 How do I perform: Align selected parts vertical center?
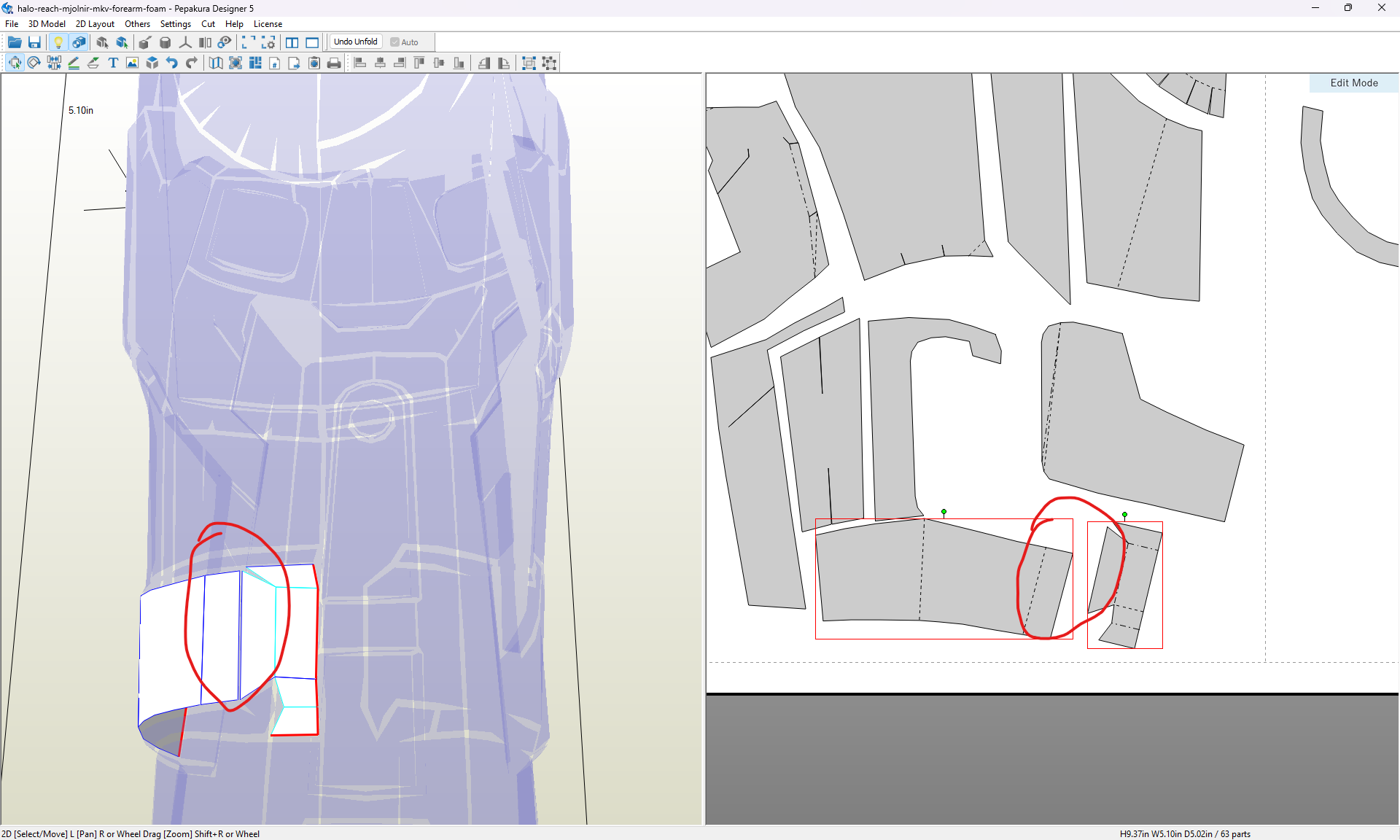click(x=439, y=63)
